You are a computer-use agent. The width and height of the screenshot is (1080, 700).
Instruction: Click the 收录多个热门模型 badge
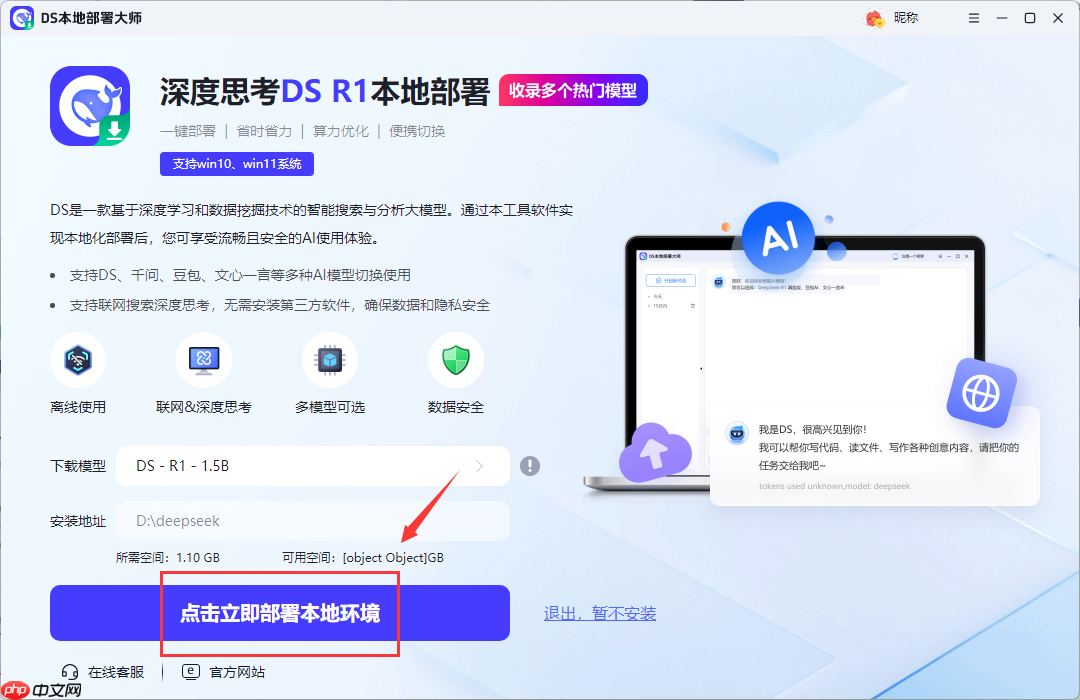pos(573,89)
